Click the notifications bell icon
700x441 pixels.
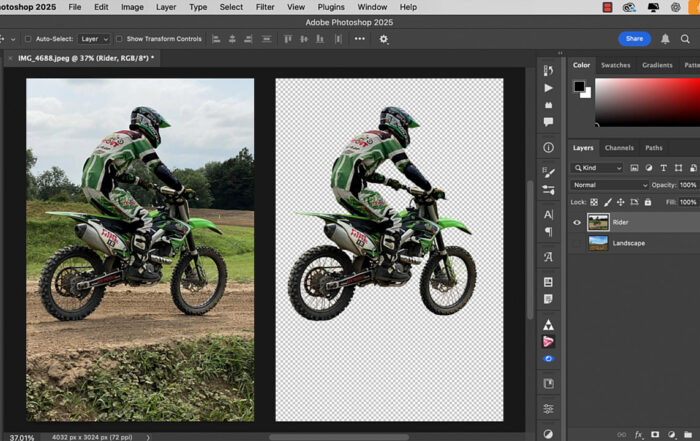(x=665, y=39)
